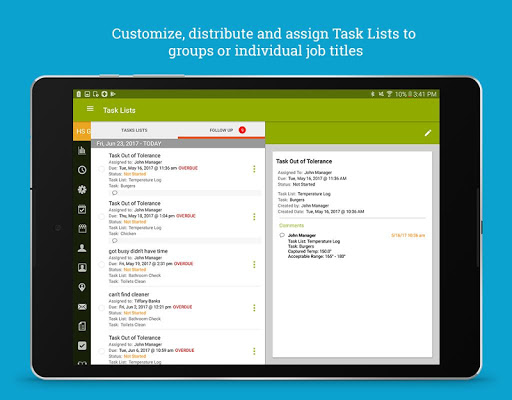Image resolution: width=512 pixels, height=400 pixels.
Task: Check the circle for 'can't find cleaner' task
Action: [101, 308]
